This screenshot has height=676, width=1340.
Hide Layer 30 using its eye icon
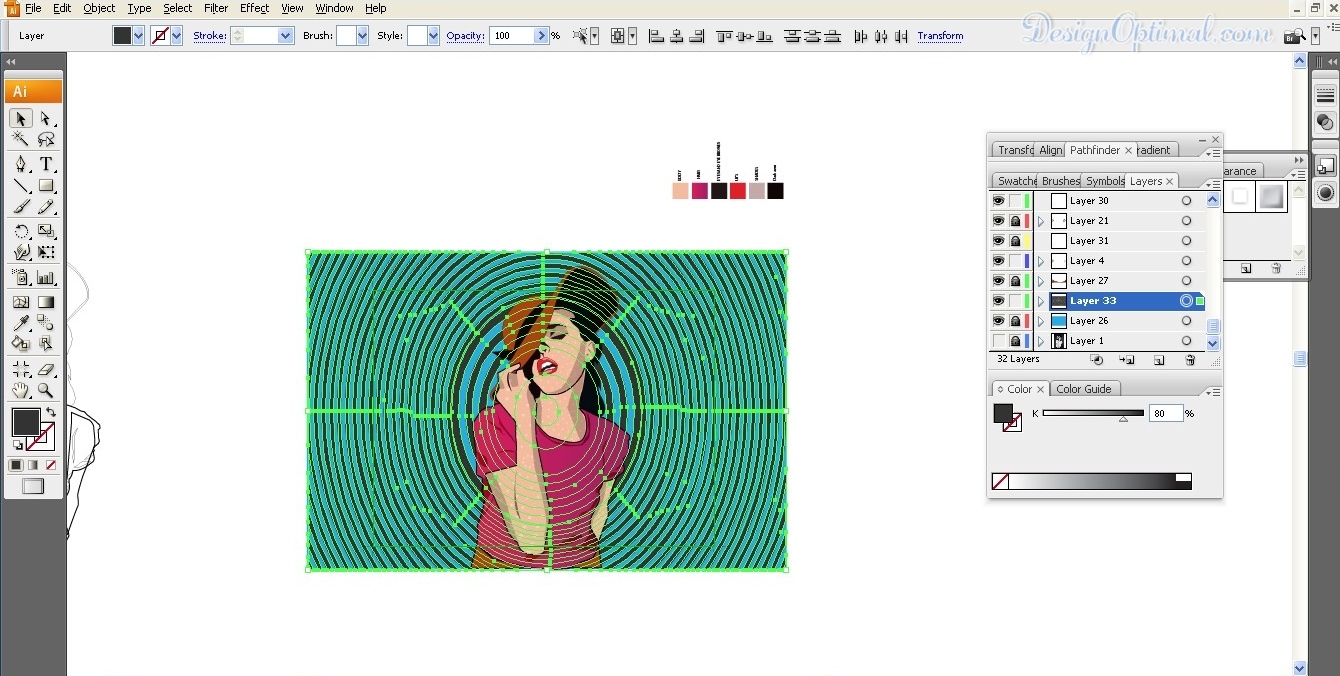click(x=998, y=201)
